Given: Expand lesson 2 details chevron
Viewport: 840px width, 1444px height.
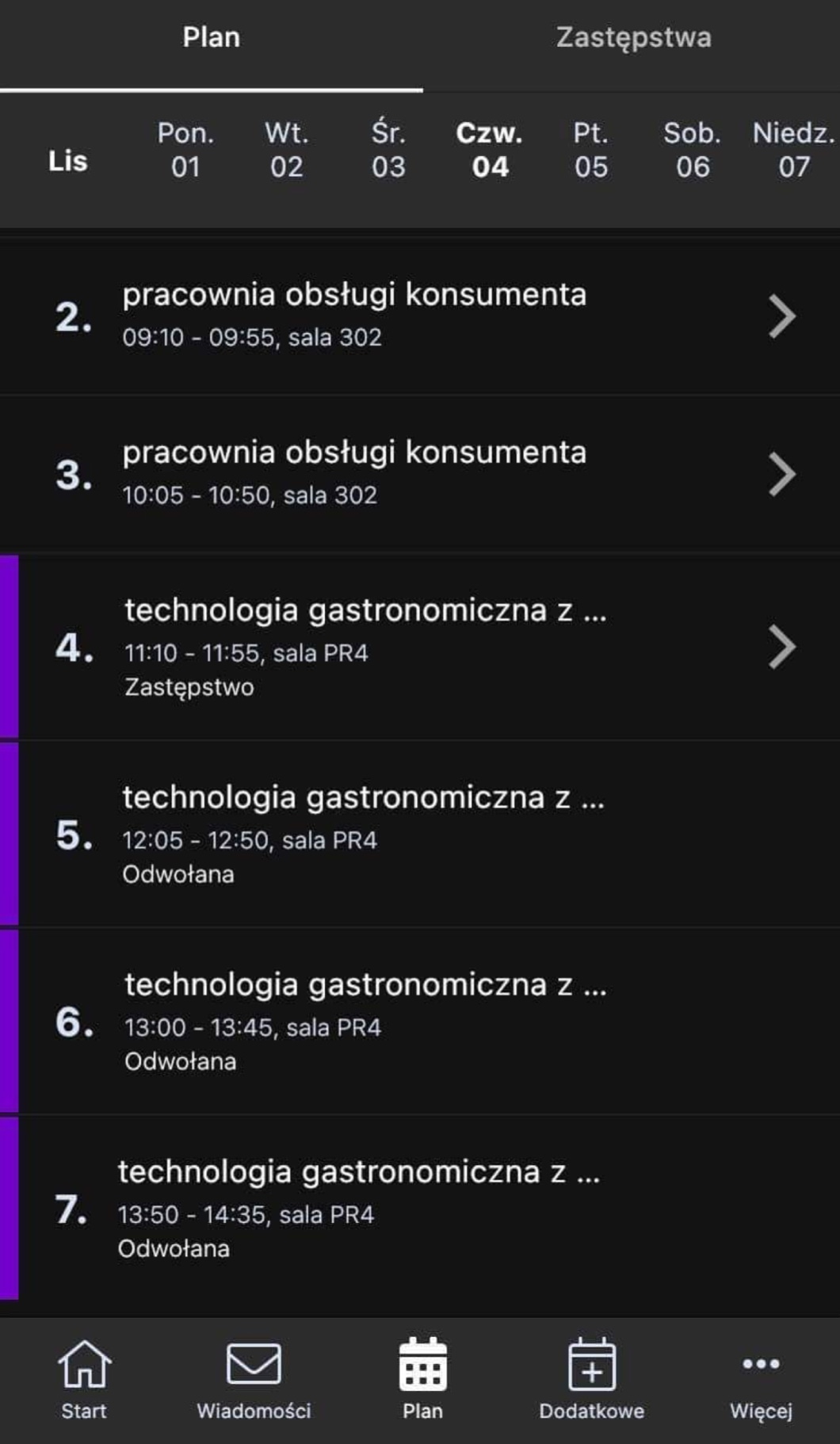Looking at the screenshot, I should pos(782,317).
